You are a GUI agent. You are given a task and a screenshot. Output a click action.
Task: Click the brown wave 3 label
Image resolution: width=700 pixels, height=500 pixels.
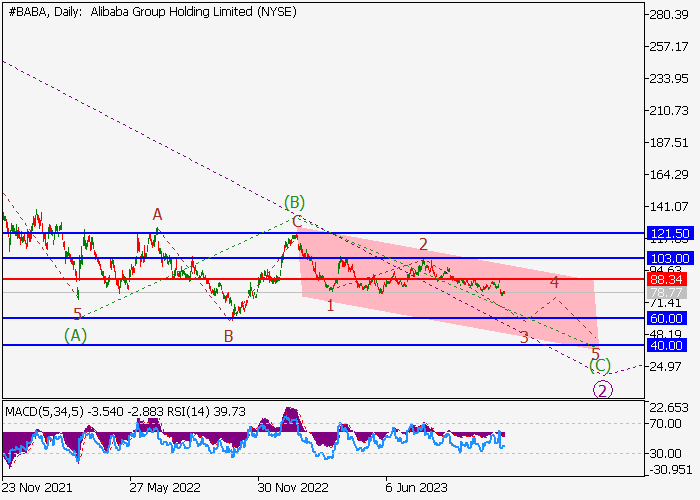(x=524, y=338)
